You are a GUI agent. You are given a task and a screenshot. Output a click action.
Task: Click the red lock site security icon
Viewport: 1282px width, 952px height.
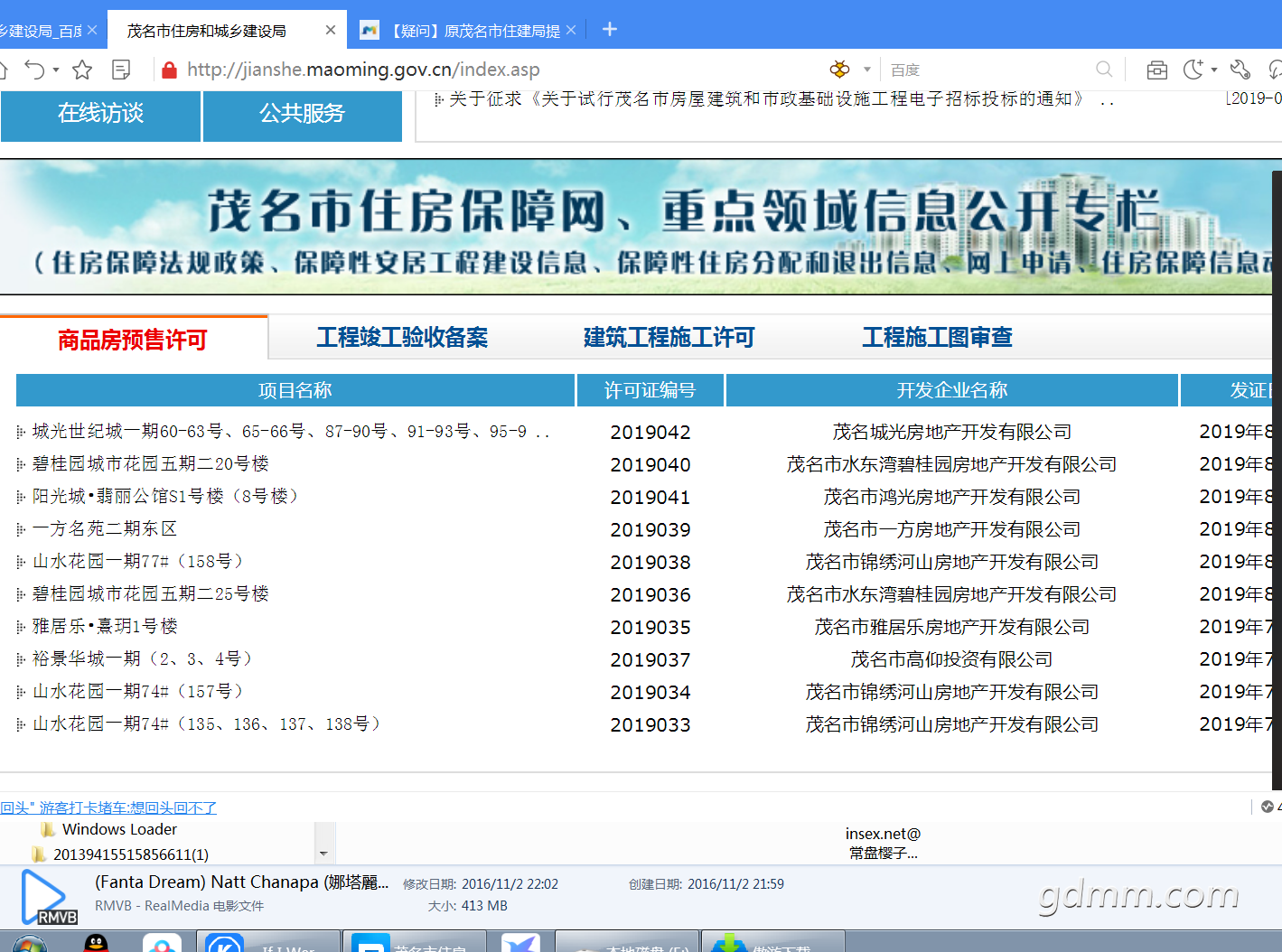coord(169,70)
